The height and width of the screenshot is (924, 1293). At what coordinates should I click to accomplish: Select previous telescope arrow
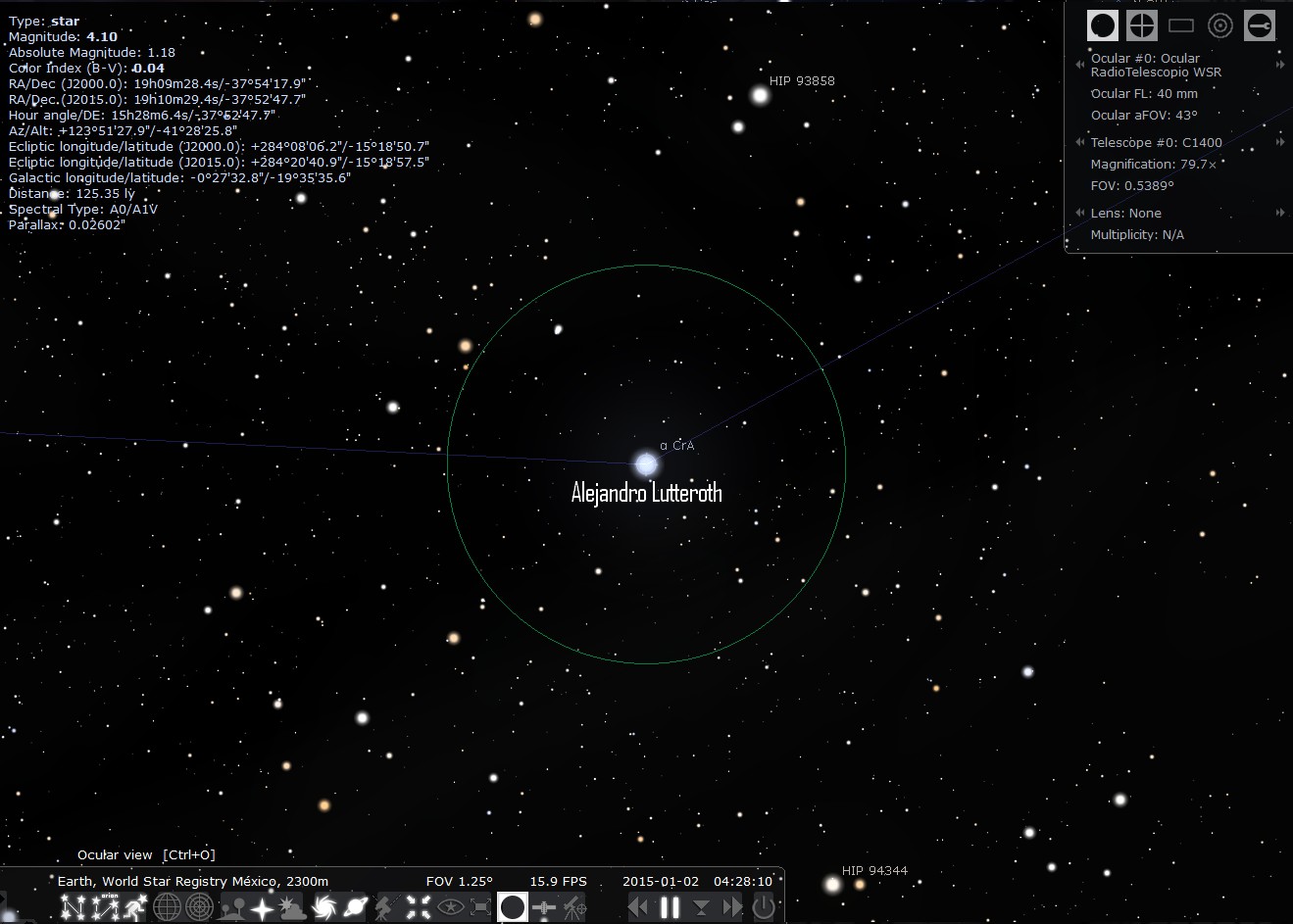pos(1080,143)
